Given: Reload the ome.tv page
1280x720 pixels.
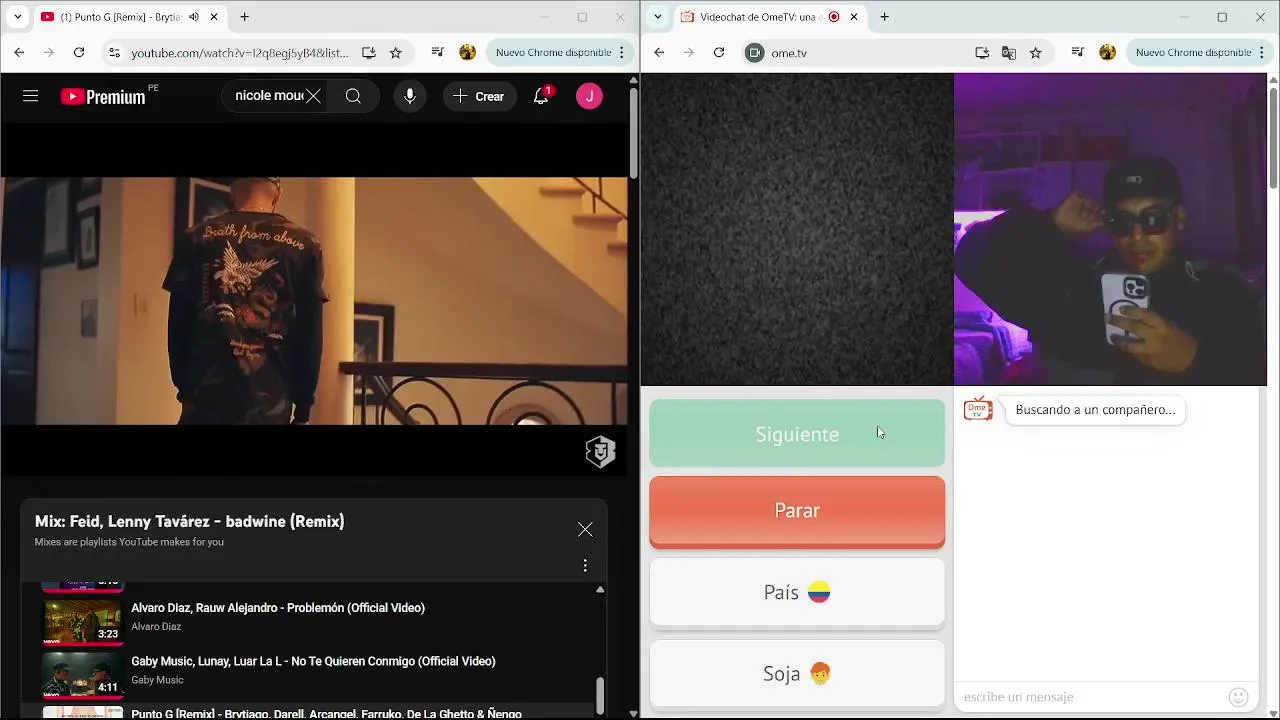Looking at the screenshot, I should coord(719,53).
